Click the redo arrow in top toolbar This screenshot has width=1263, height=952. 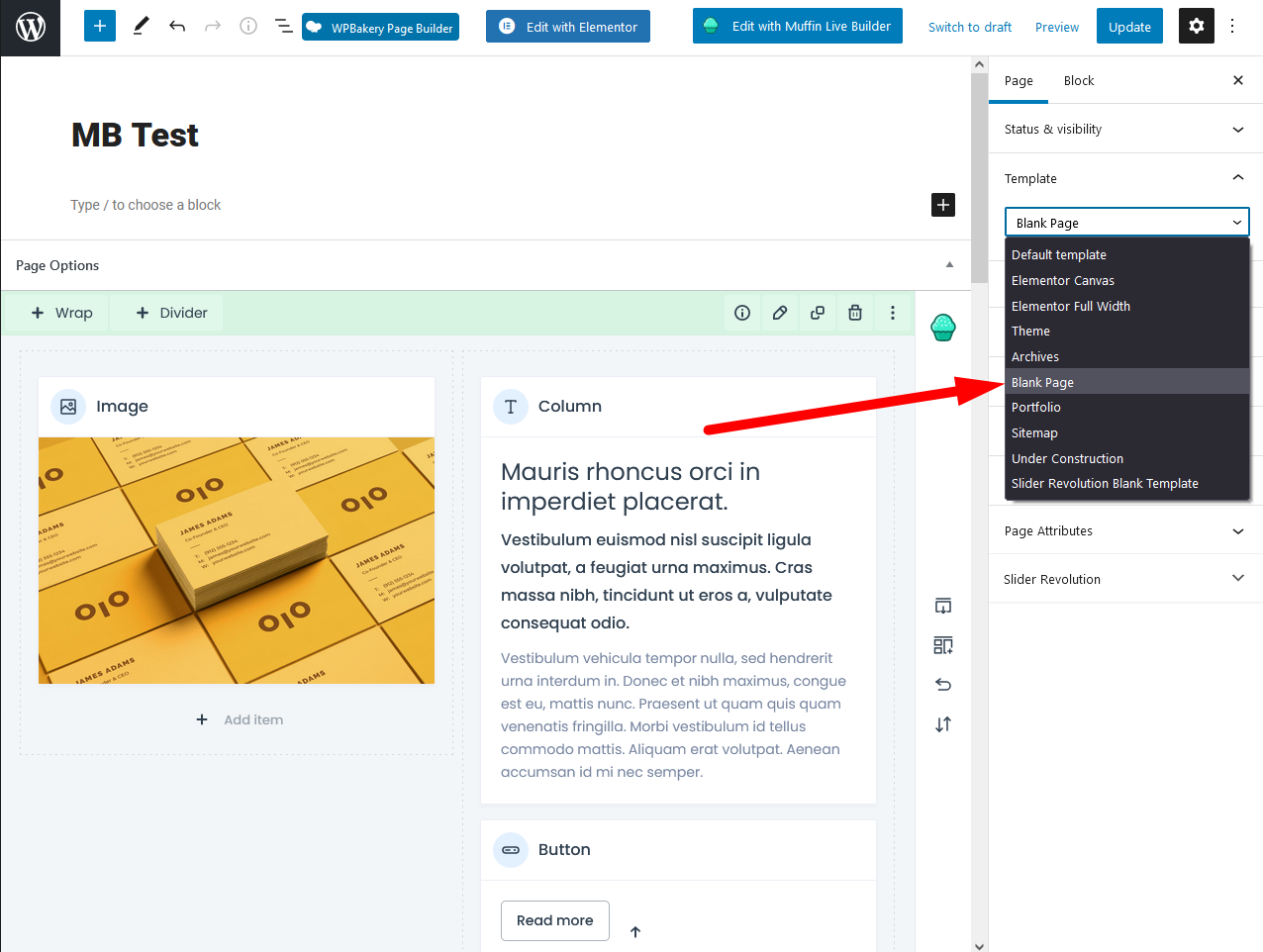coord(213,26)
